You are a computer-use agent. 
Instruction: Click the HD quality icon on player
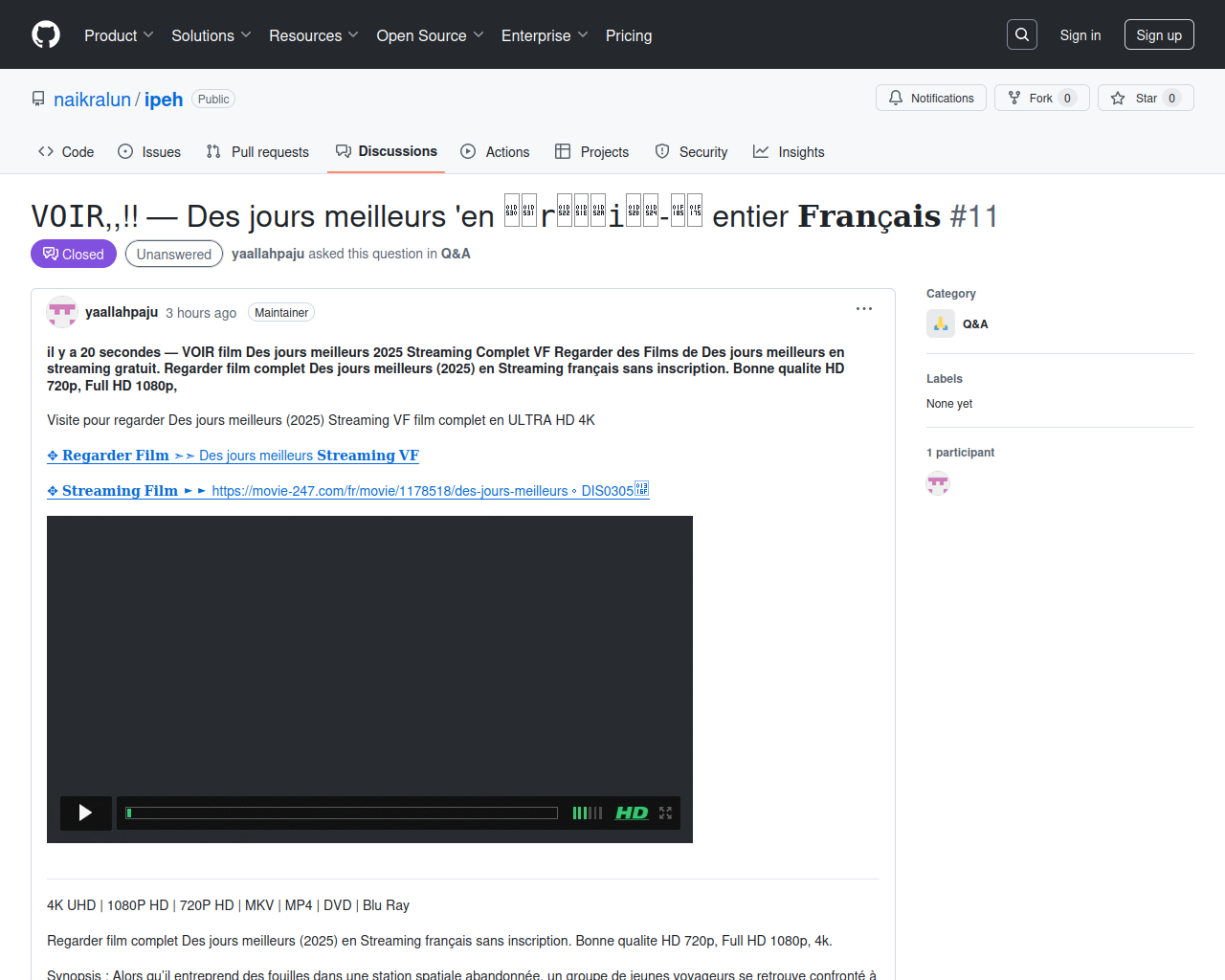632,813
